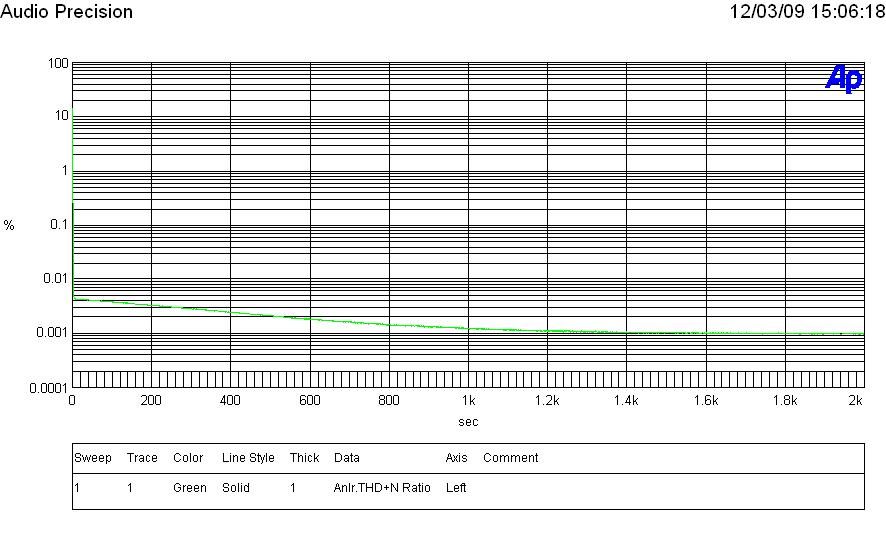Click the x-axis label '1.6k'
Viewport: 886px width, 534px height.
pyautogui.click(x=706, y=401)
